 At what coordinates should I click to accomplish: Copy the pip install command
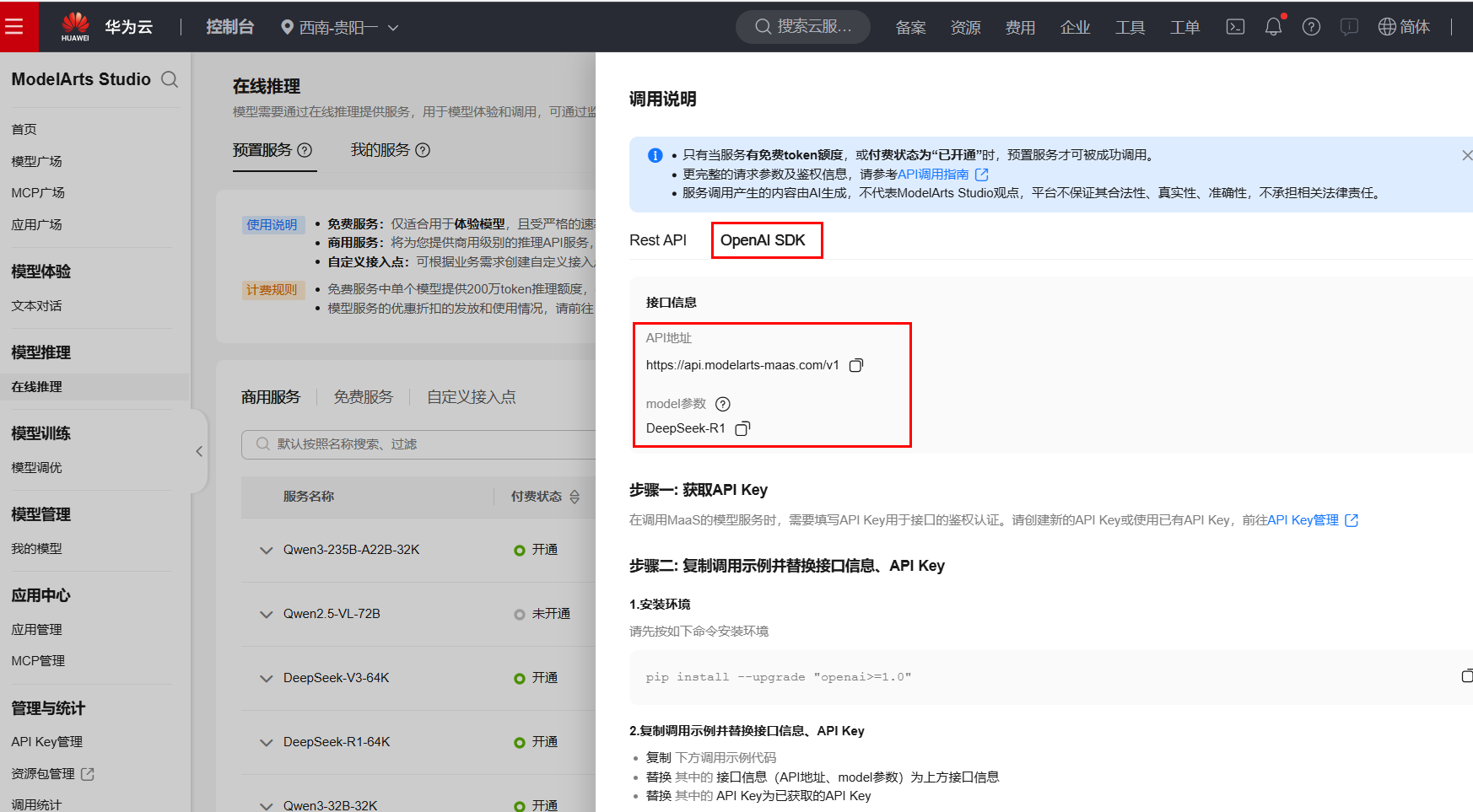click(1467, 676)
